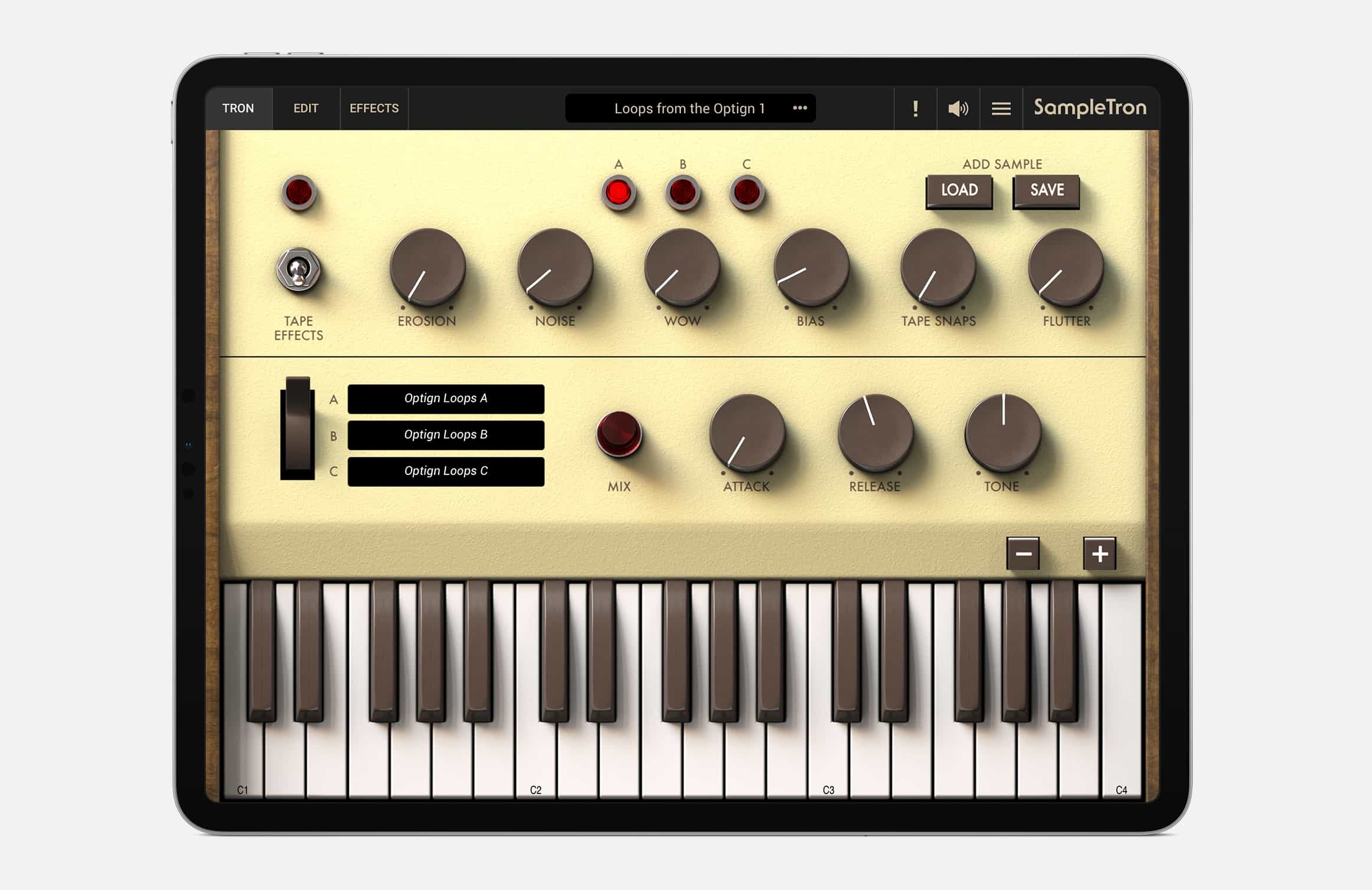The height and width of the screenshot is (890, 1372).
Task: Flip the TAPE EFFECTS toggle switch
Action: 298,270
